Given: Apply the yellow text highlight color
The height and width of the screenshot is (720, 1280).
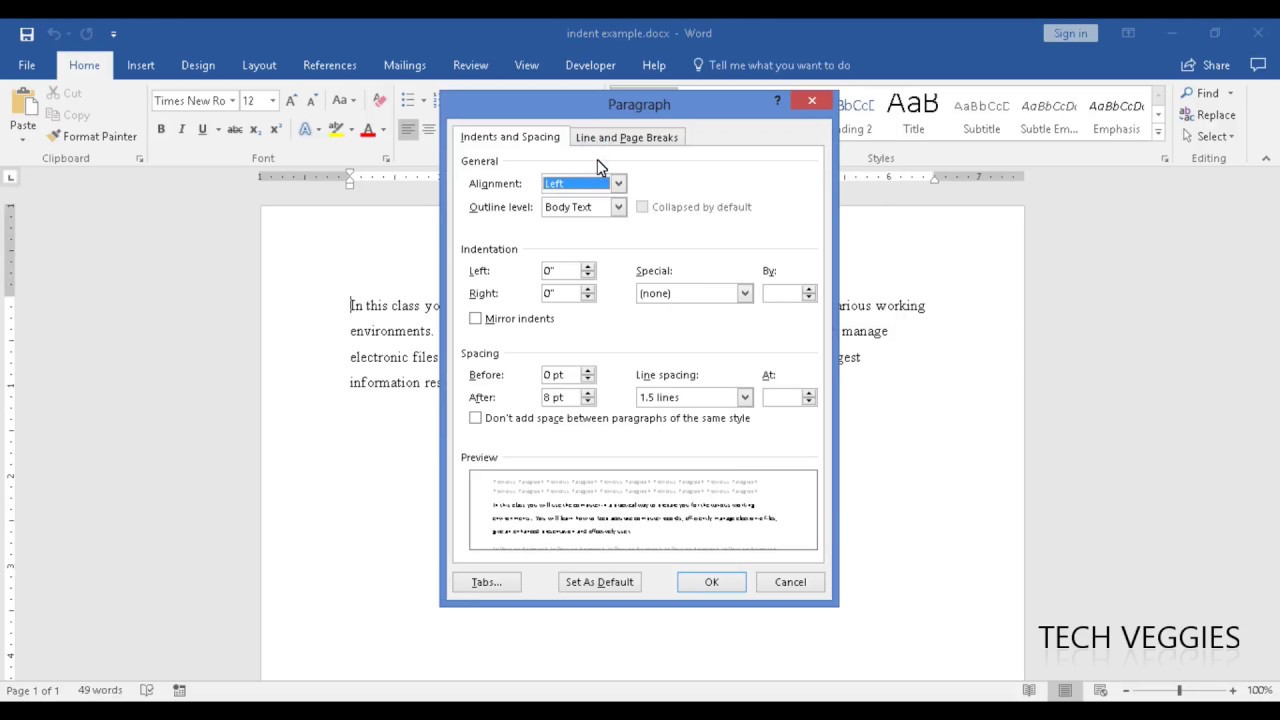Looking at the screenshot, I should 336,130.
